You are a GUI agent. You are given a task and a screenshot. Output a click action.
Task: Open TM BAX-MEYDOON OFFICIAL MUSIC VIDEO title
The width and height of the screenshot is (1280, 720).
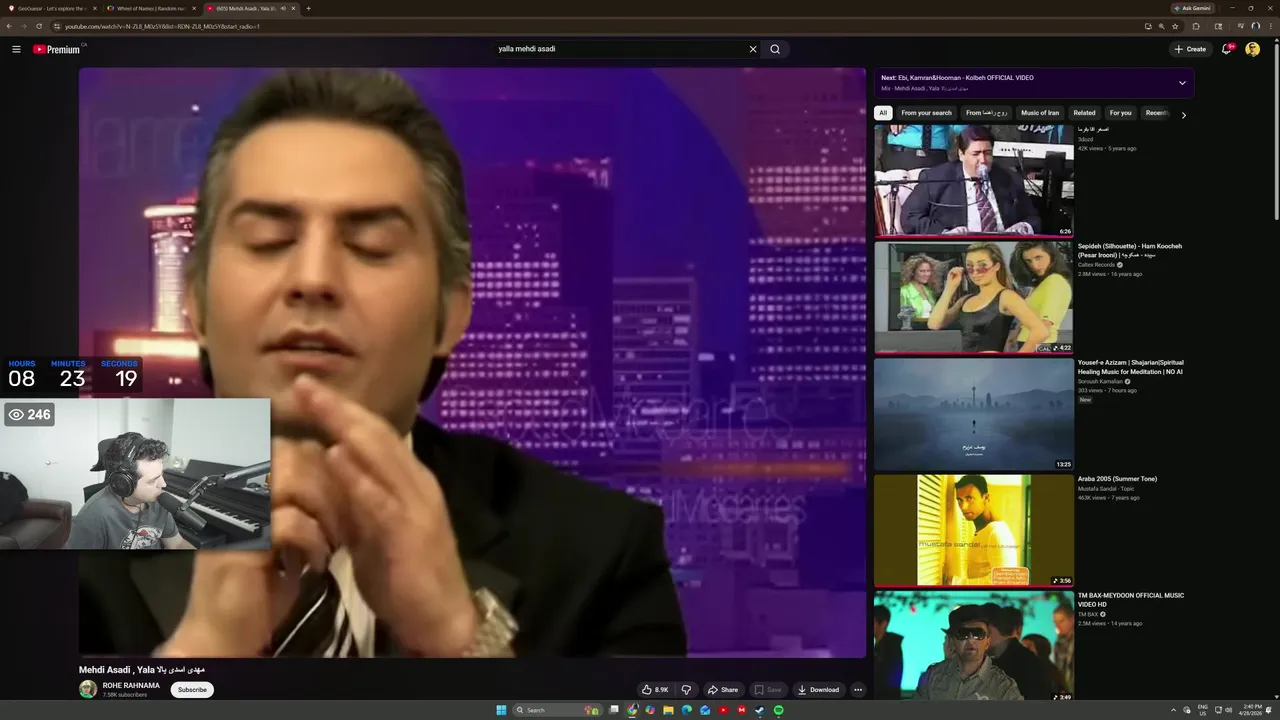click(1131, 600)
